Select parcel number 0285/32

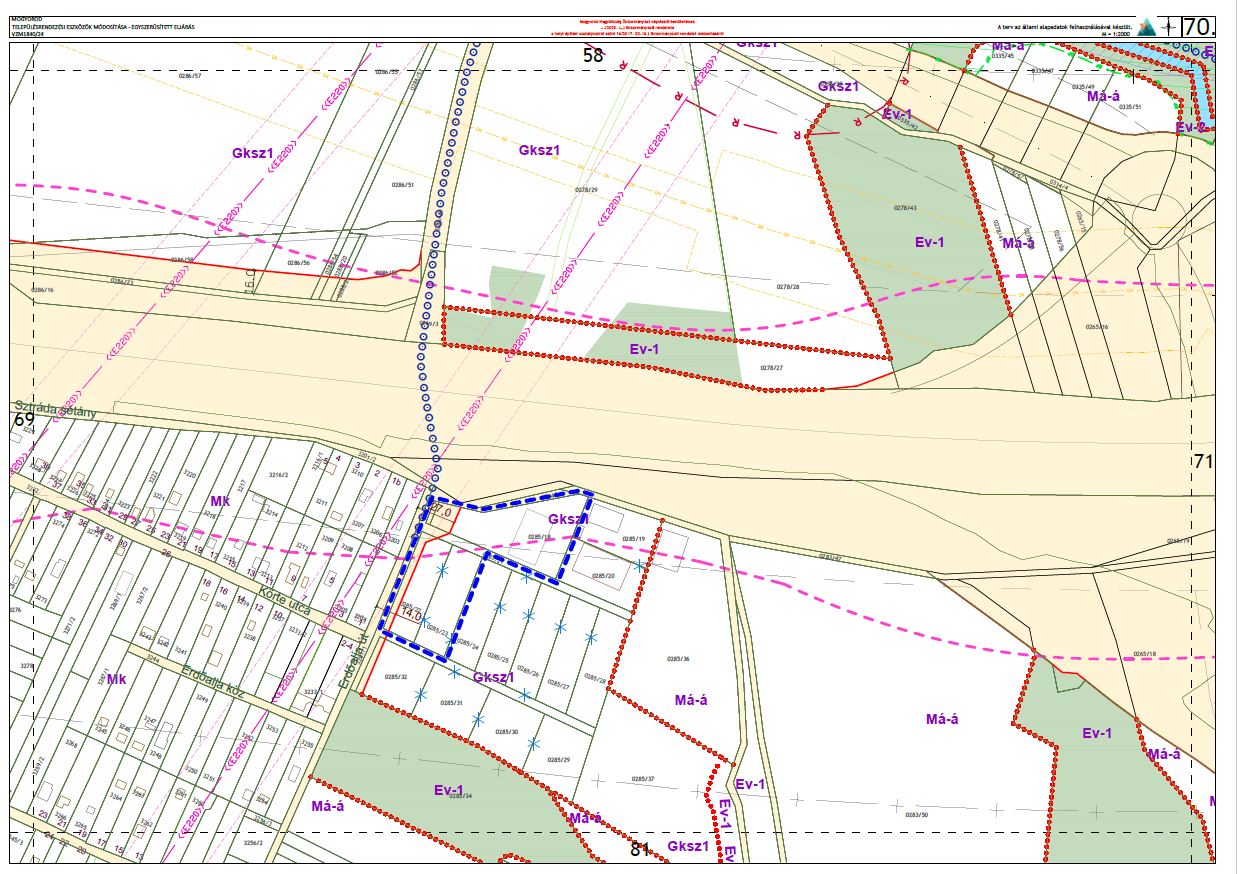[x=396, y=677]
